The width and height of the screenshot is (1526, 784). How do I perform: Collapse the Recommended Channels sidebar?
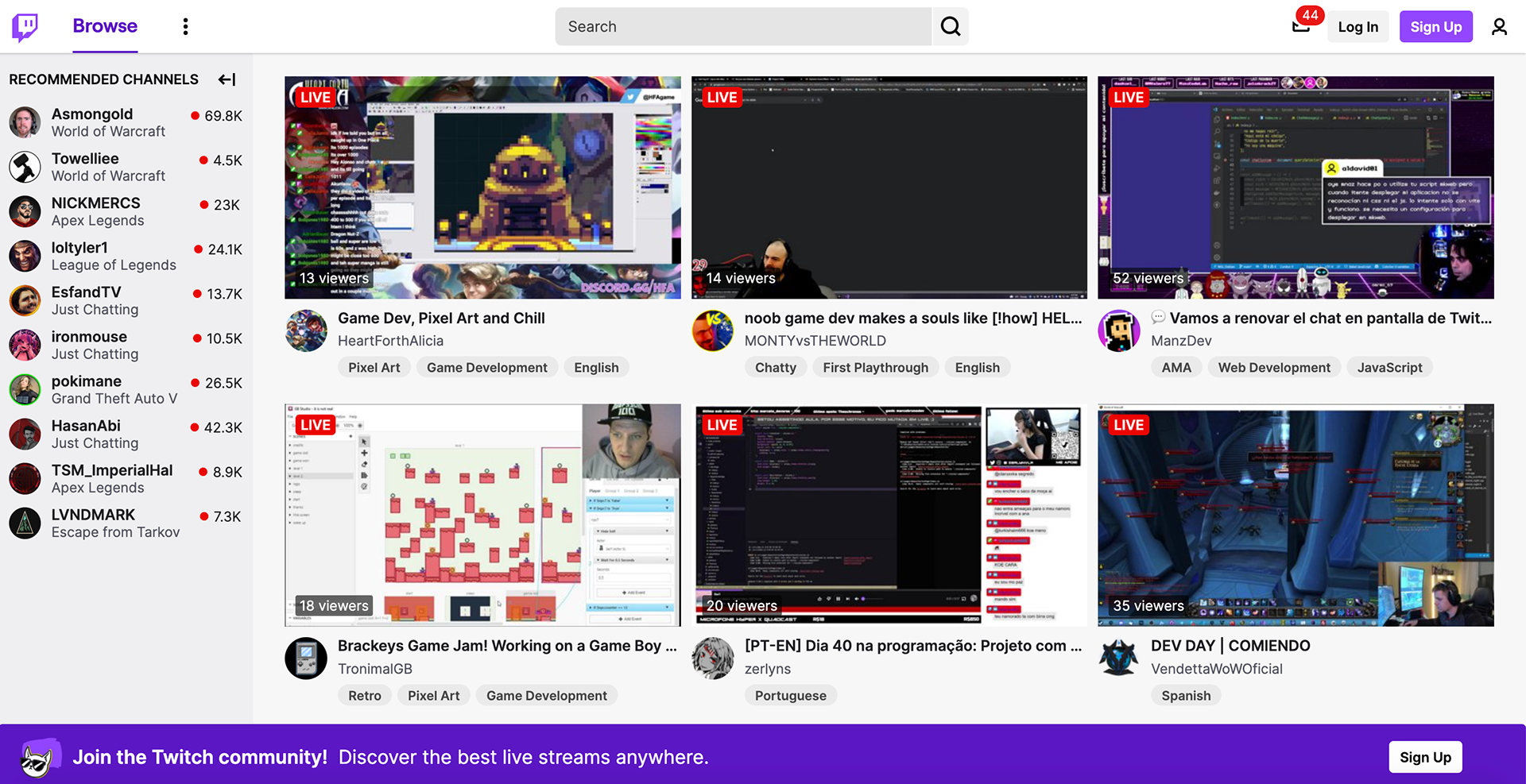(x=227, y=79)
